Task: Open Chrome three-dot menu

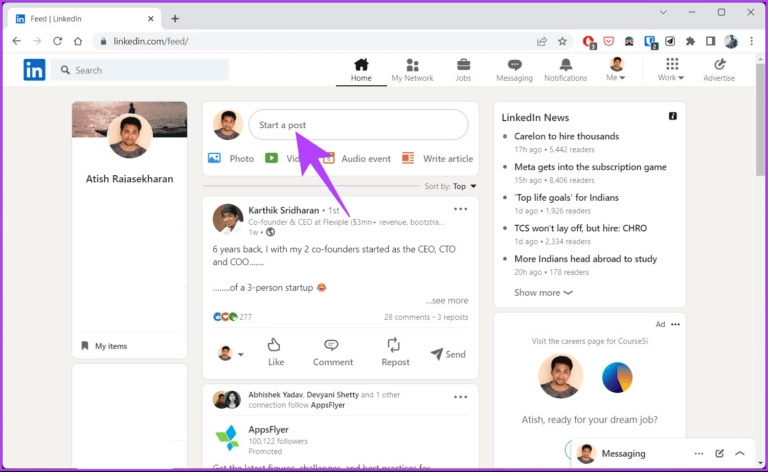Action: [752, 41]
